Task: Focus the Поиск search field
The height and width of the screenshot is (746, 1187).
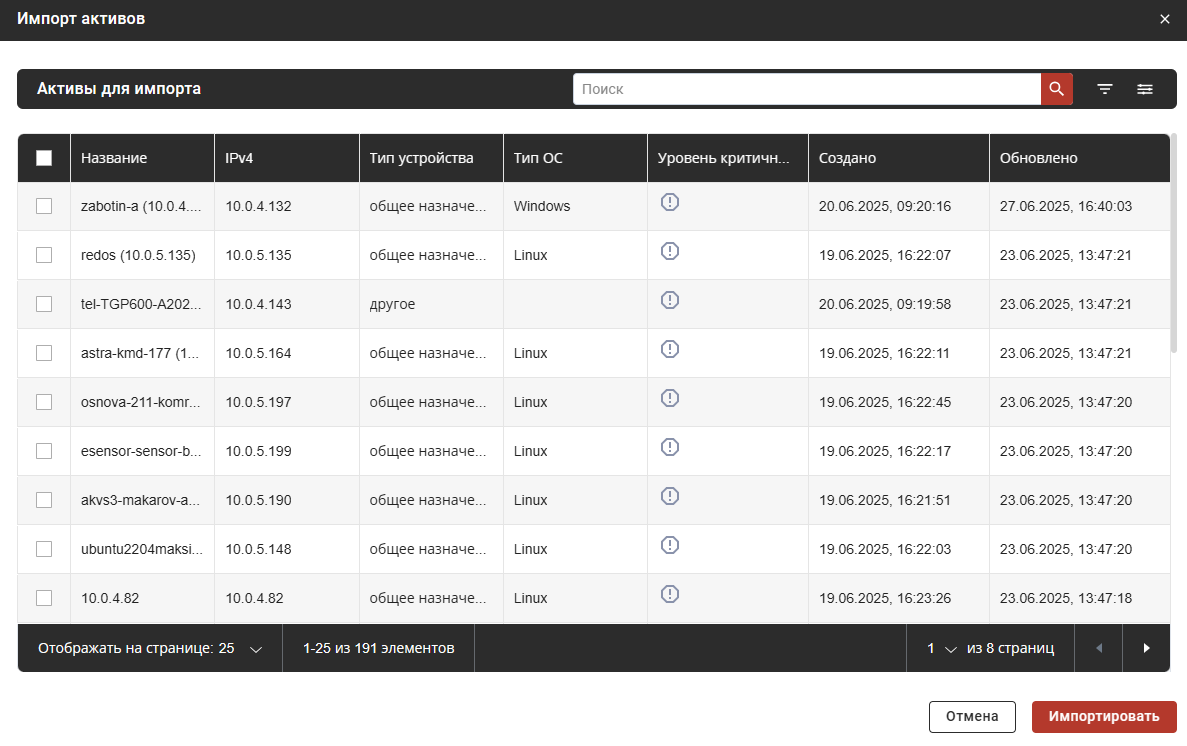Action: tap(807, 89)
